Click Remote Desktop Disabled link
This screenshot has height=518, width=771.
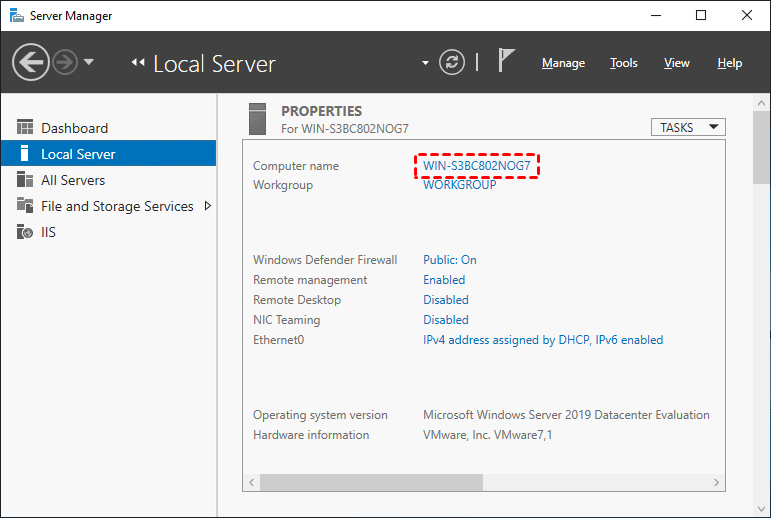445,300
